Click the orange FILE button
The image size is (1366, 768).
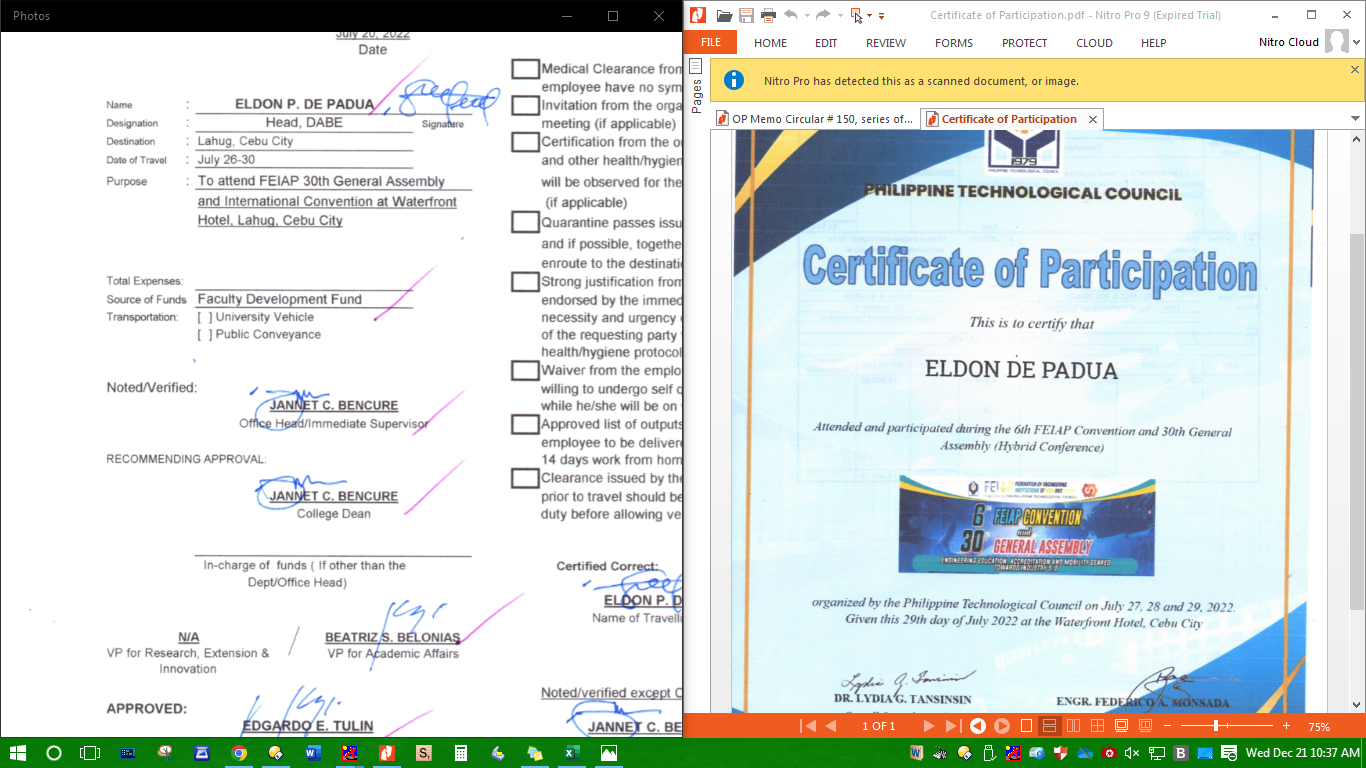click(710, 43)
